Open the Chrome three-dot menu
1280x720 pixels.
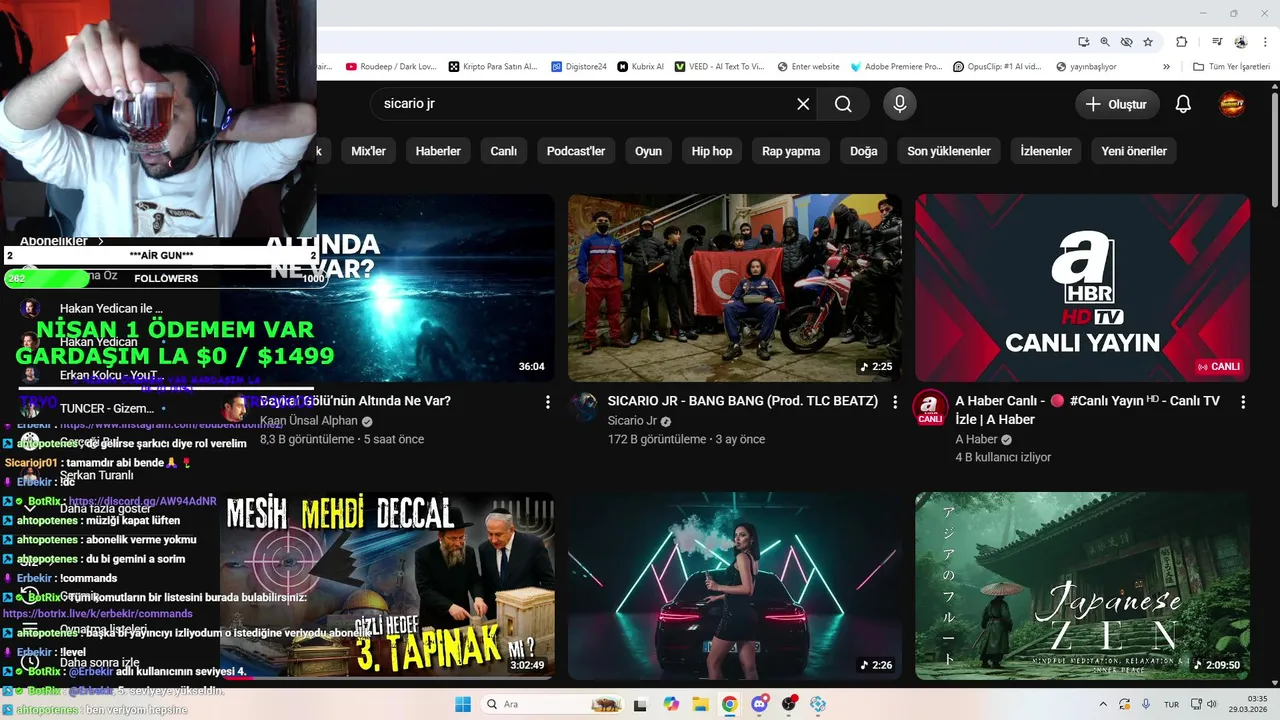pos(1265,42)
